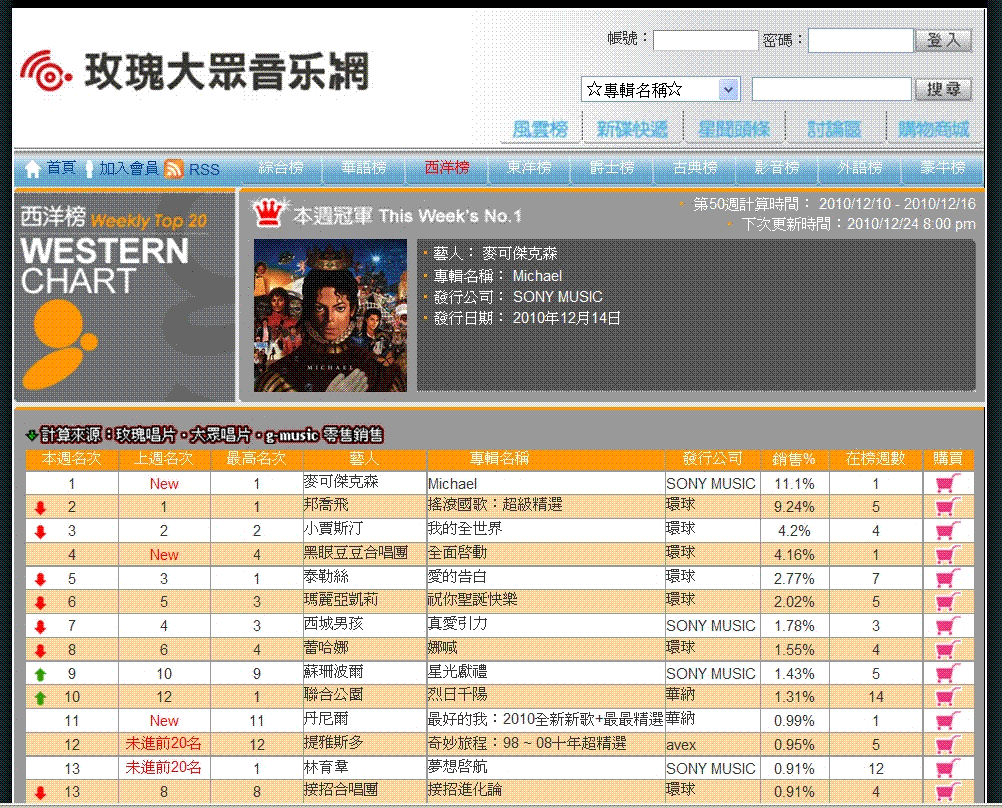Focus the 帳號 account input field
Viewport: 1002px width, 808px height.
tap(705, 40)
